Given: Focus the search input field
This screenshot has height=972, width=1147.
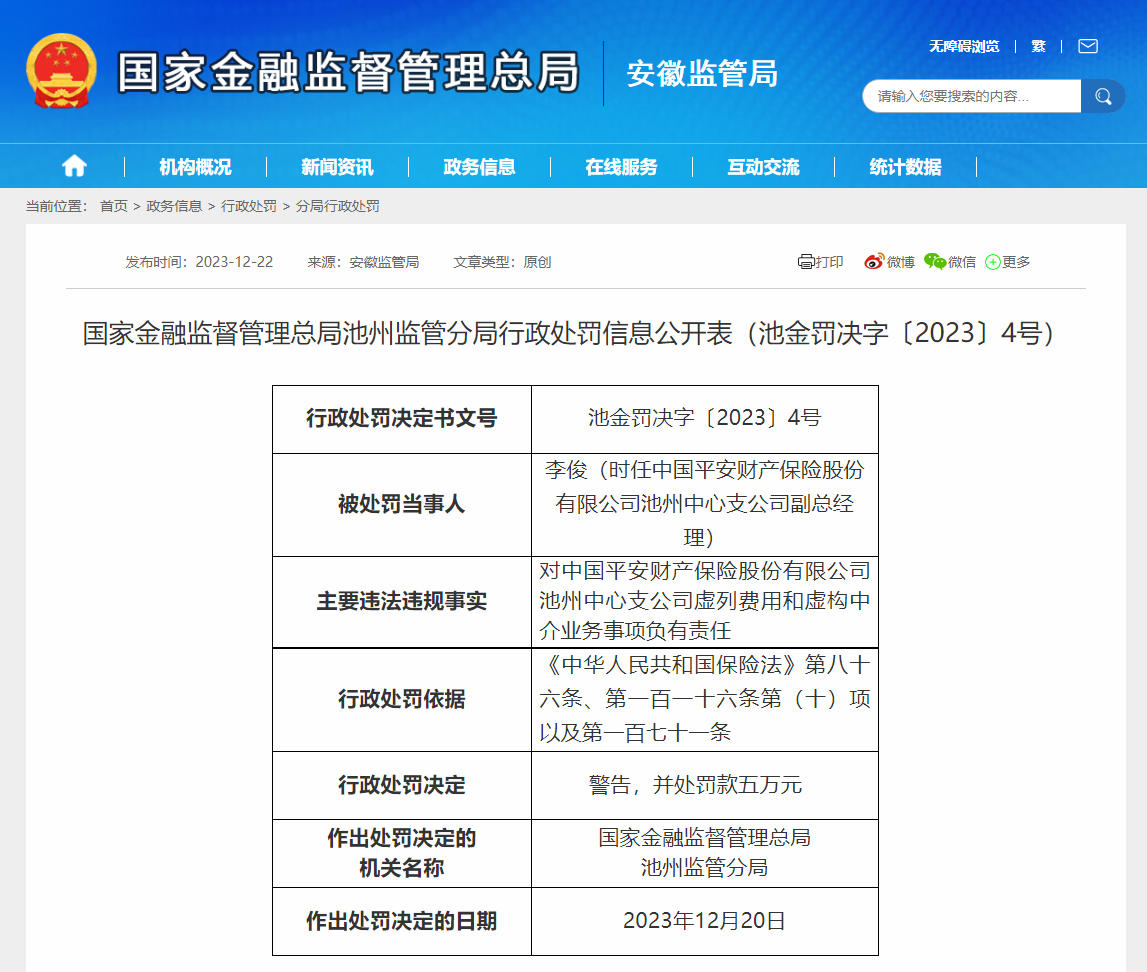Looking at the screenshot, I should coord(971,96).
